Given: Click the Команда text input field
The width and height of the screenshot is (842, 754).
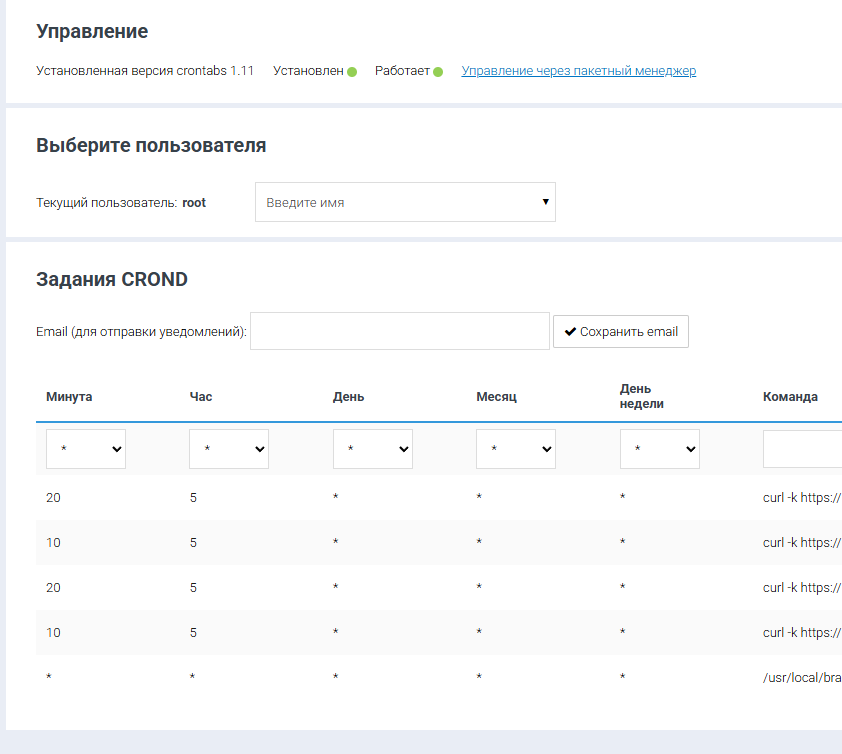Looking at the screenshot, I should tap(802, 450).
